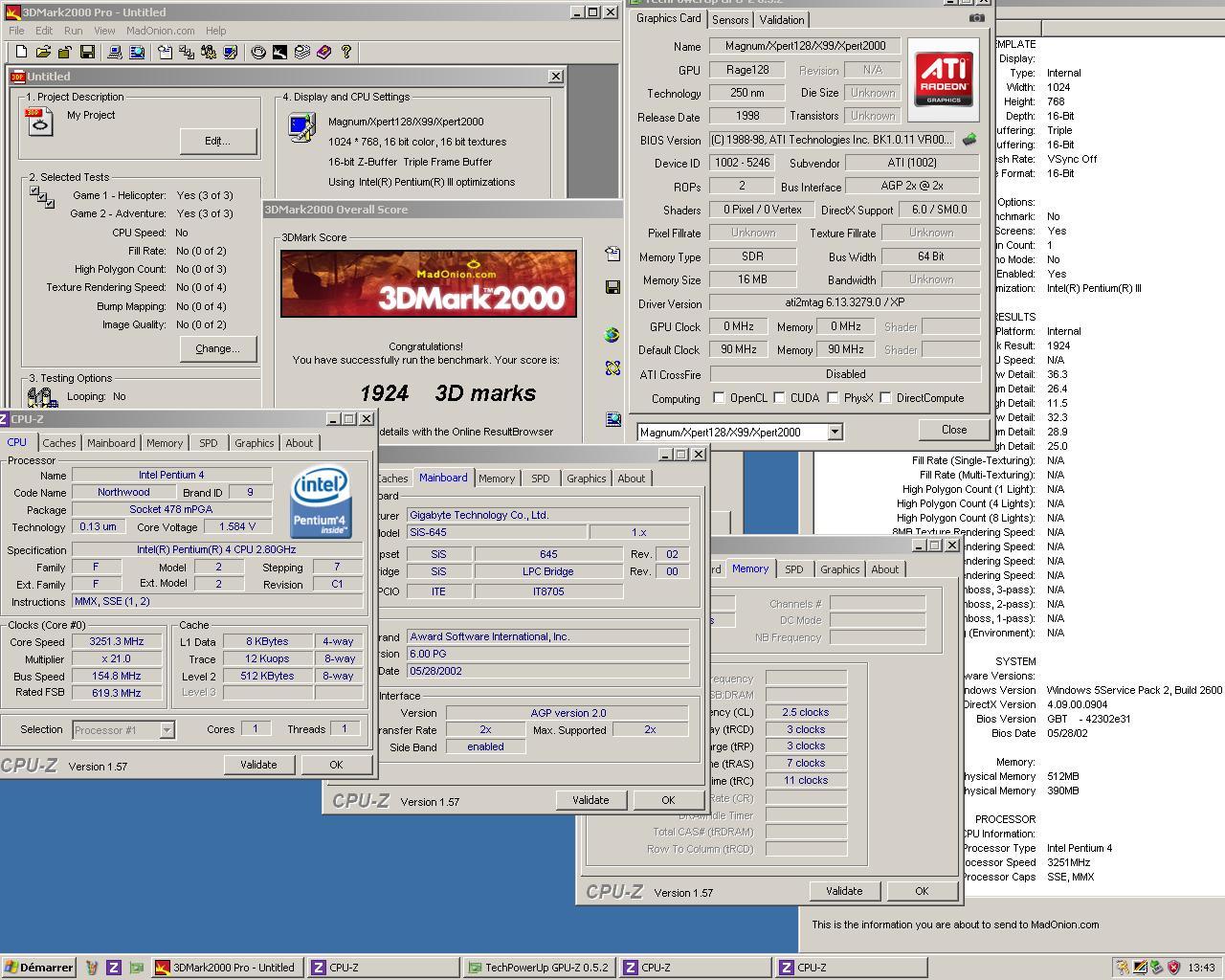Image resolution: width=1225 pixels, height=980 pixels.
Task: Click Validate in the CPU-Z Memory window
Action: [844, 891]
